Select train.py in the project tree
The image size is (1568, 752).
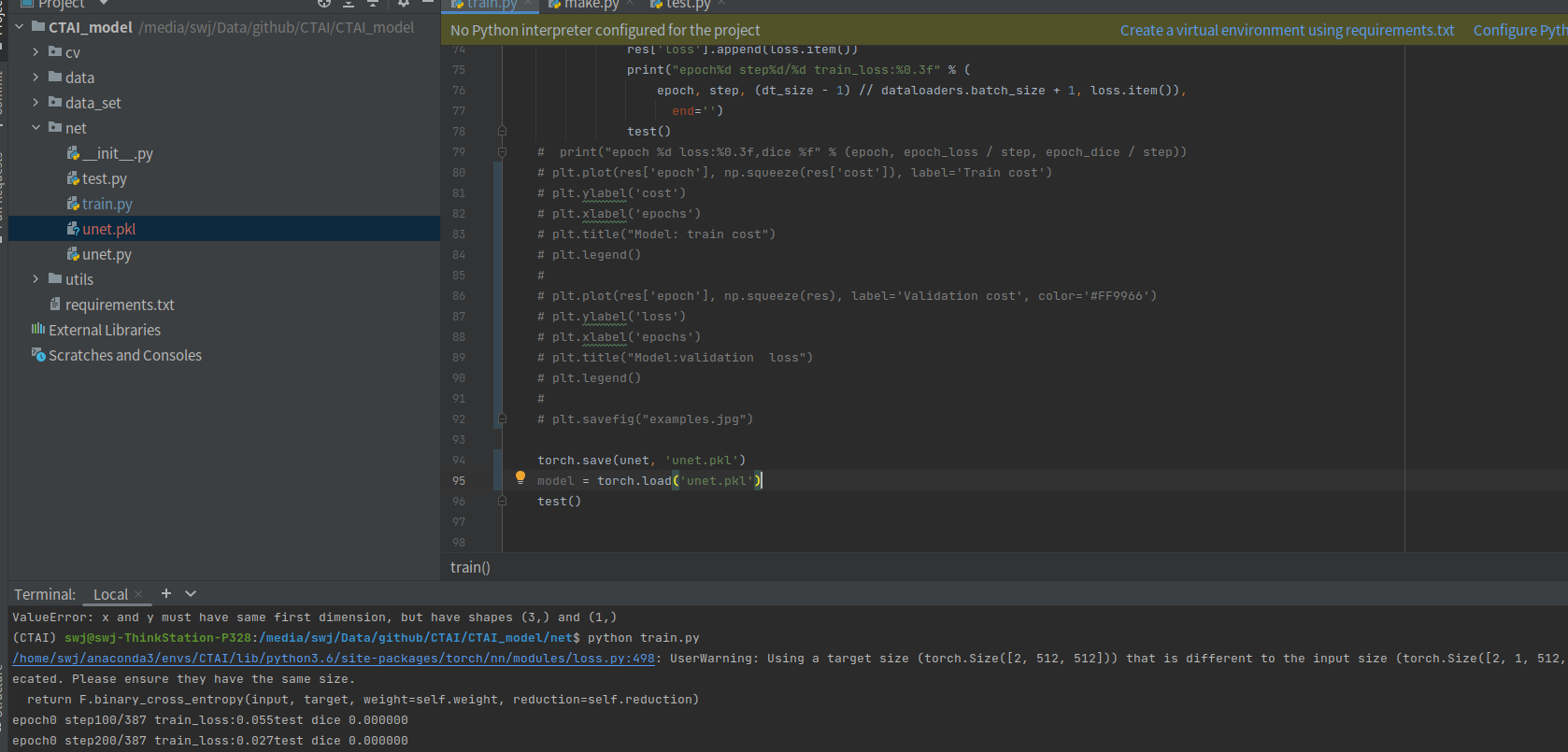(x=107, y=204)
